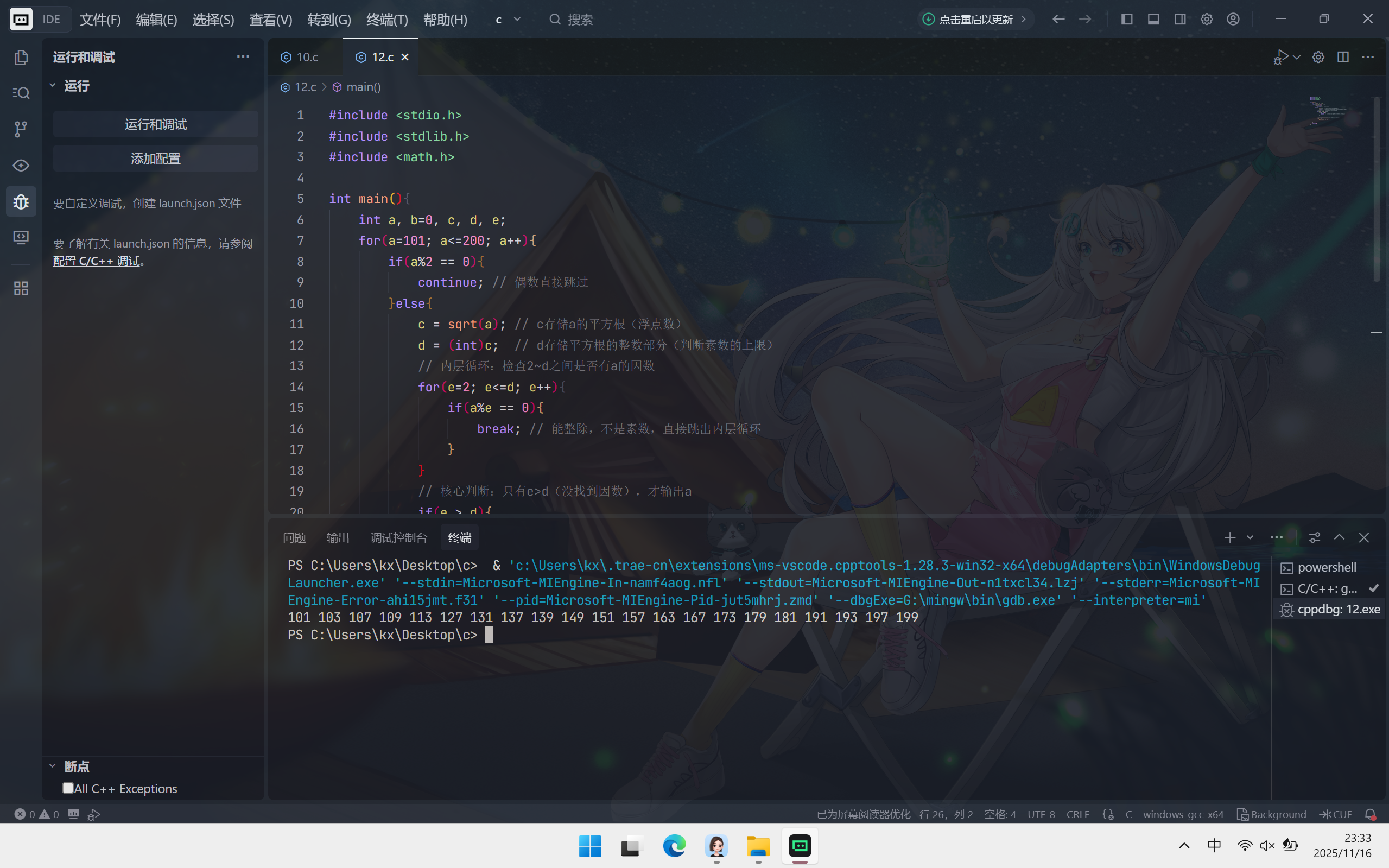Open the notifications bell in status bar
The width and height of the screenshot is (1389, 868).
(1370, 814)
